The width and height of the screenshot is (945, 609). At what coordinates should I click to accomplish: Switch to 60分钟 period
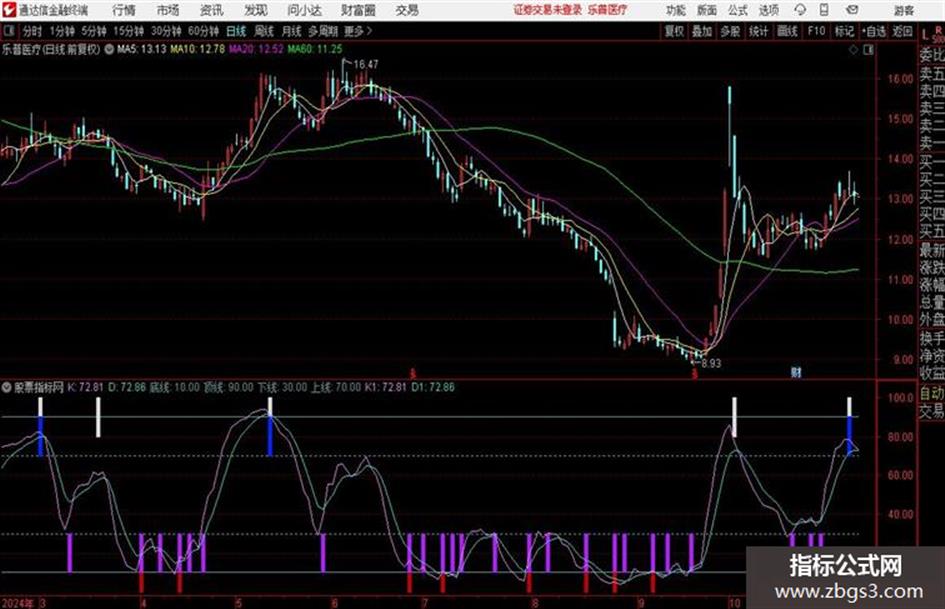[204, 31]
